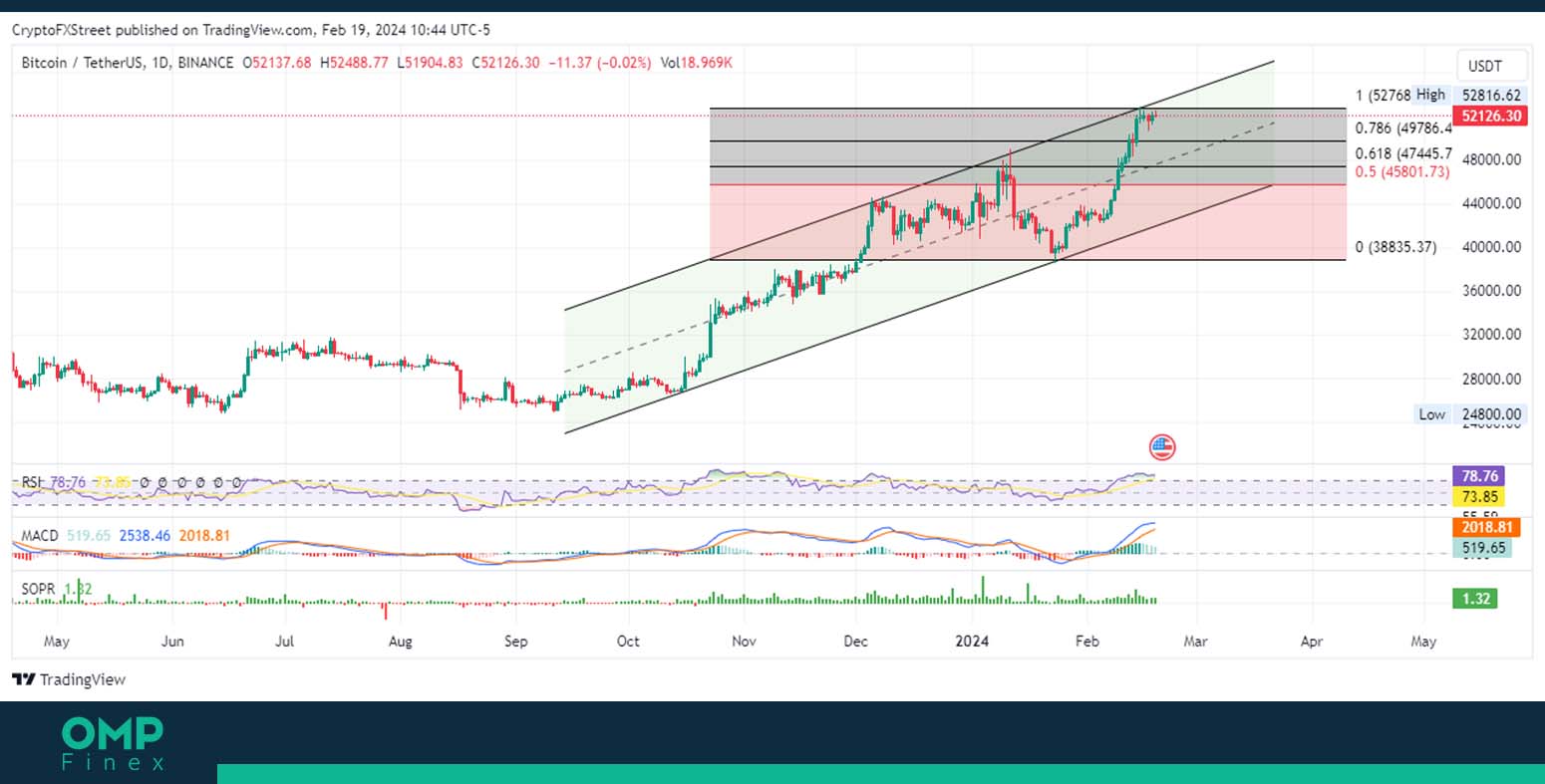The image size is (1545, 784).
Task: Click the purple 78.76 RSI axis tag
Action: pos(1477,476)
